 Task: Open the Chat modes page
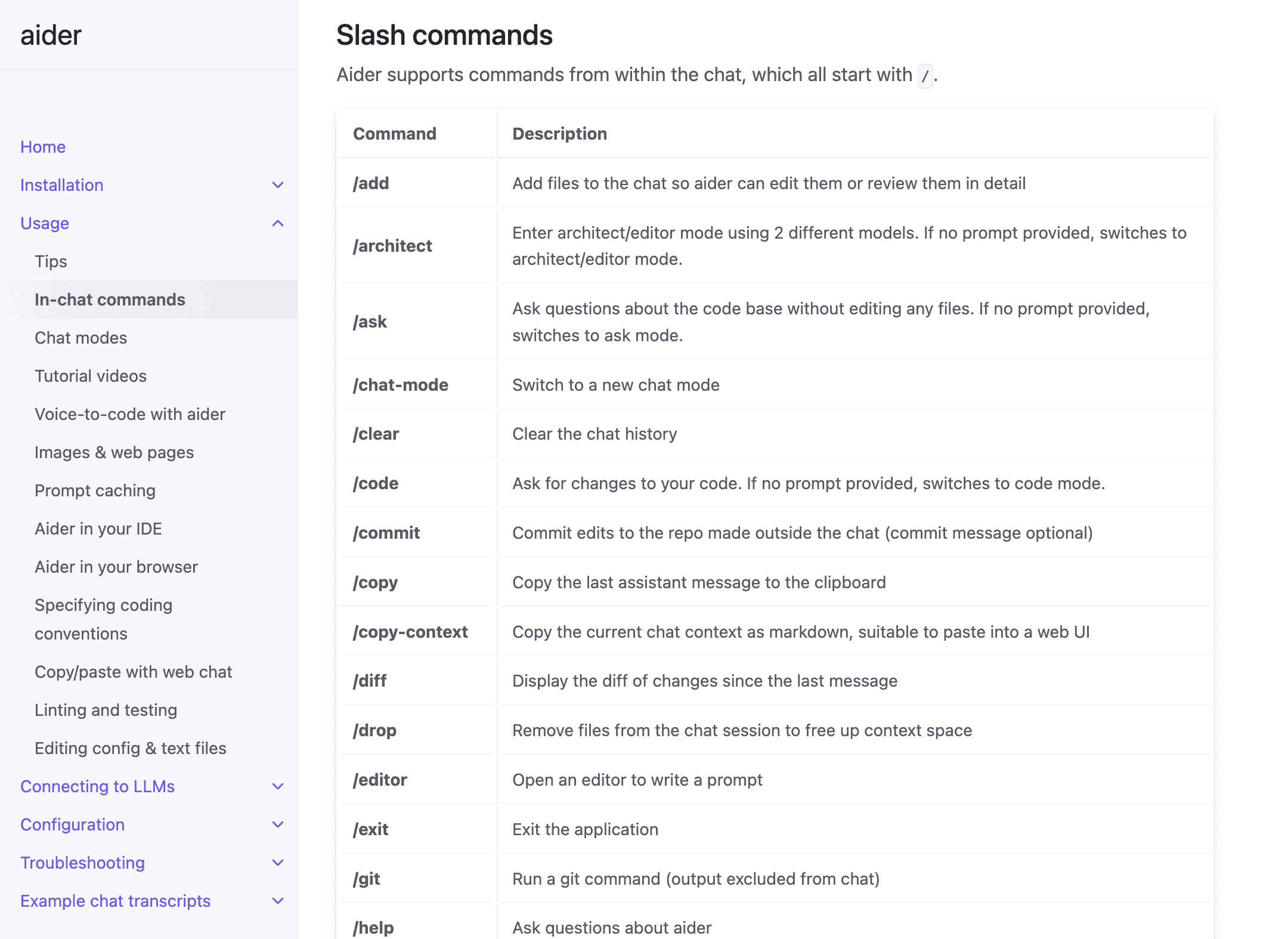pos(80,338)
